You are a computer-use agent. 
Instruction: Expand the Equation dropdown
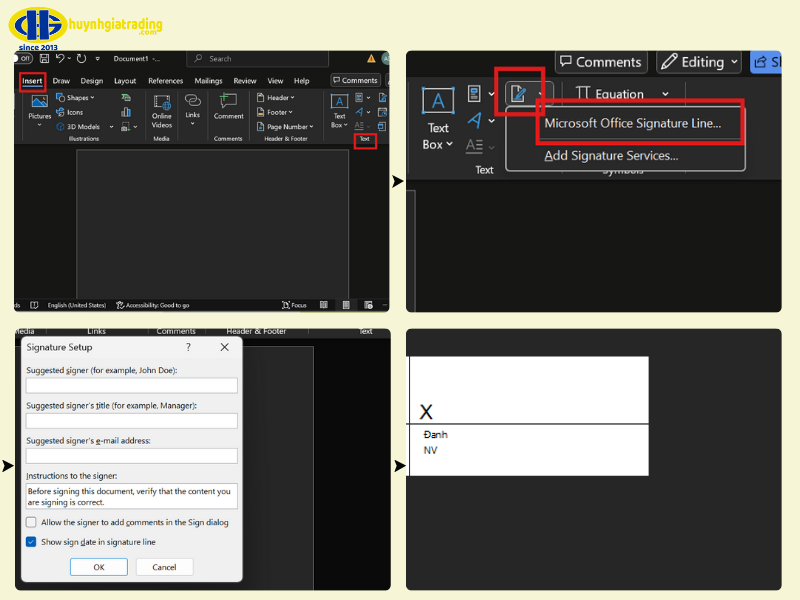[666, 94]
